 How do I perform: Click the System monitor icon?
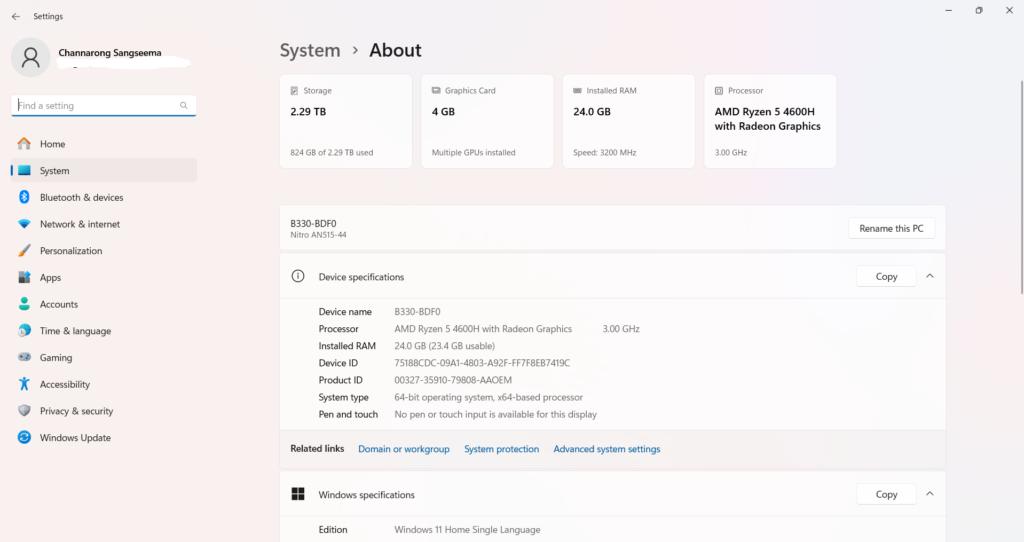coord(24,170)
